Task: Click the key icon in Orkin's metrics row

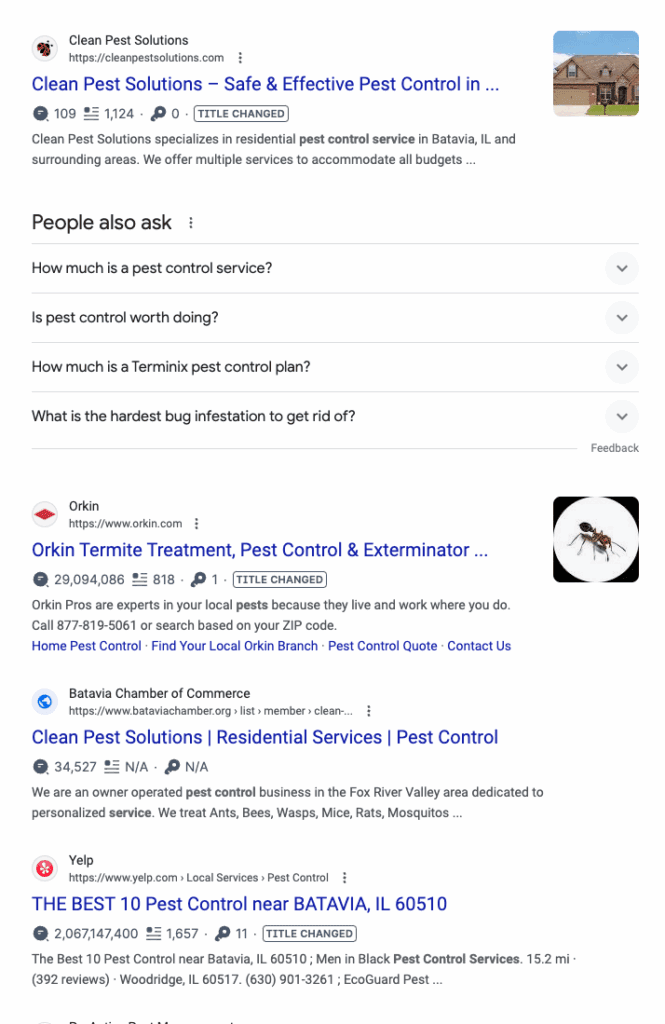Action: coord(199,579)
